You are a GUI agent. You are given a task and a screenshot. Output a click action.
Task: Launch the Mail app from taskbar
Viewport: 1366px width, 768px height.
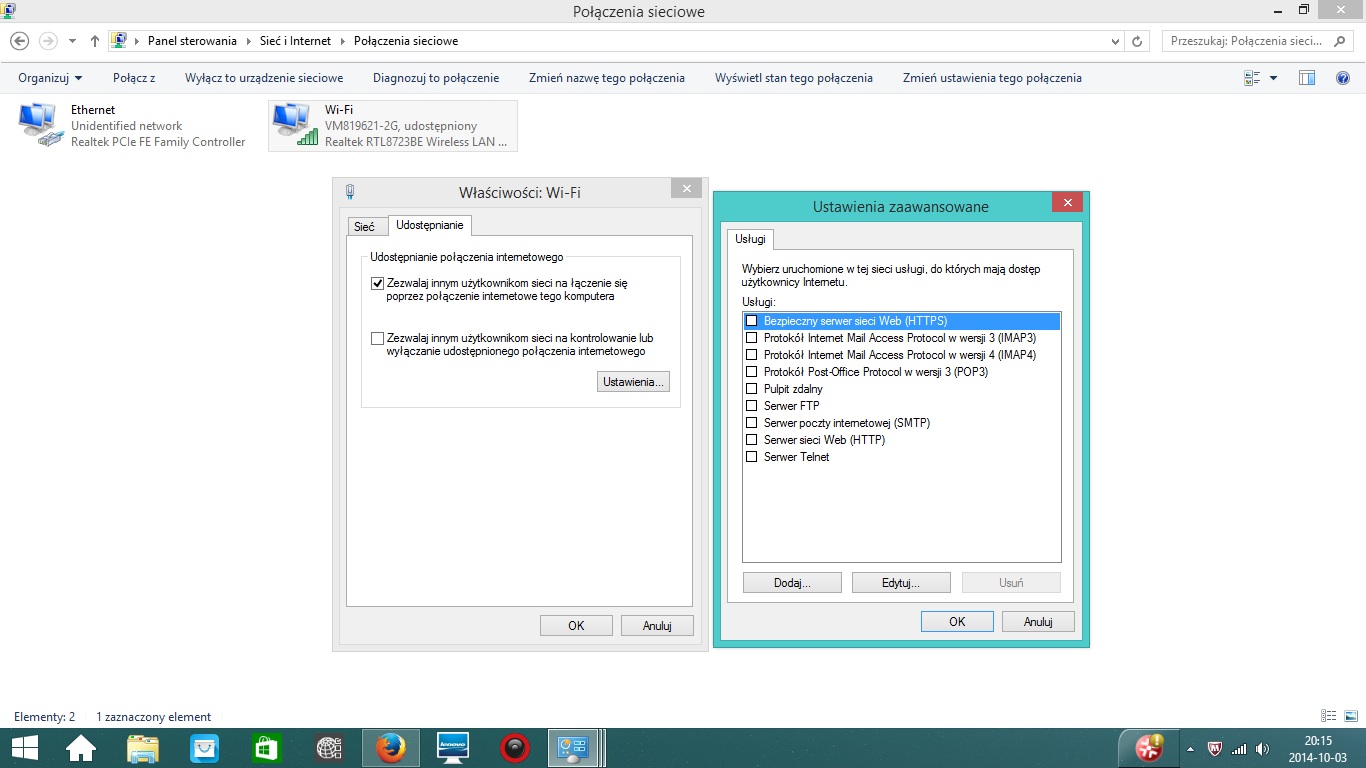point(205,748)
